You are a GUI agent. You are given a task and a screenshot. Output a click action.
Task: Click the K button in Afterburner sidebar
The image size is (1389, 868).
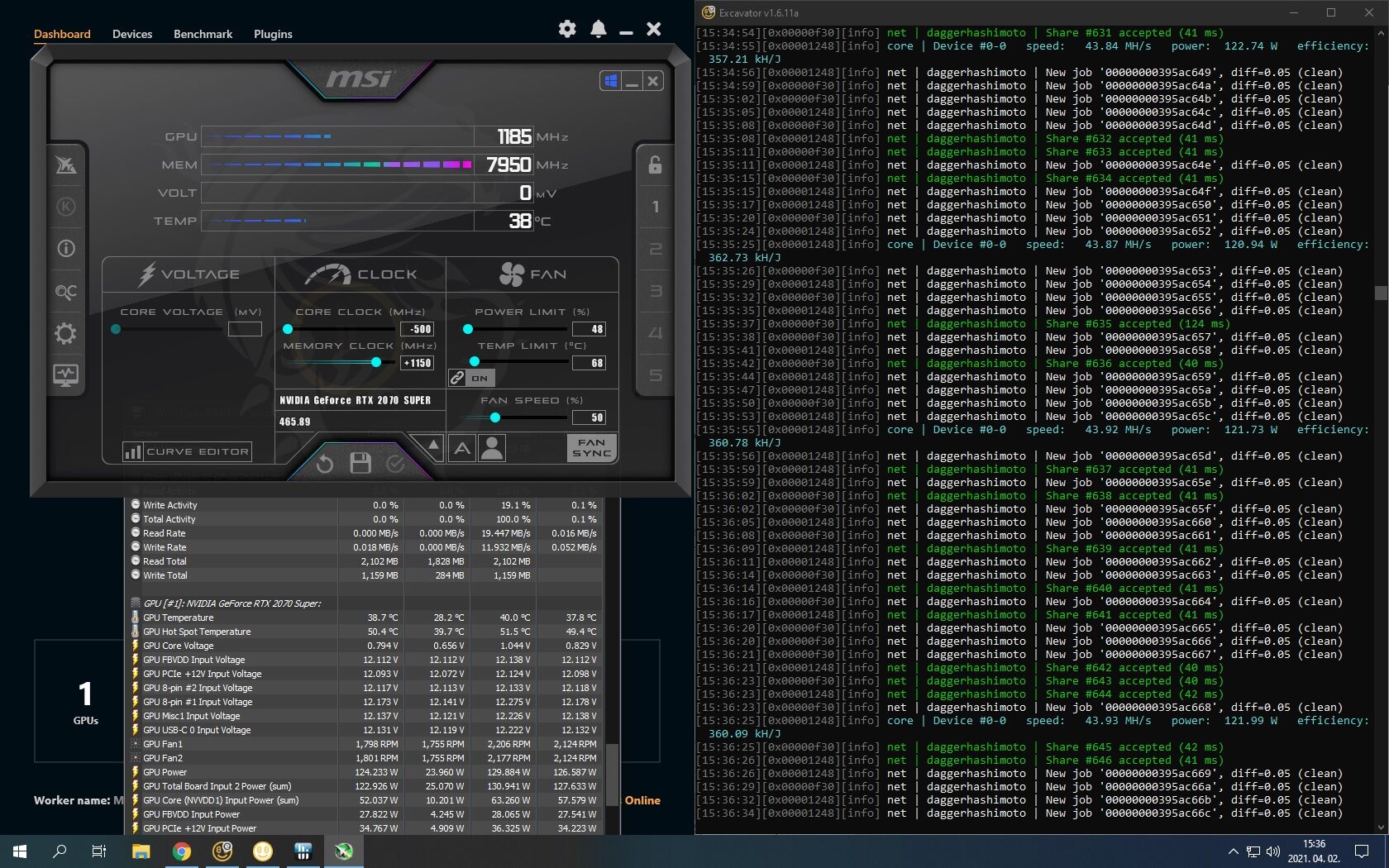(66, 207)
